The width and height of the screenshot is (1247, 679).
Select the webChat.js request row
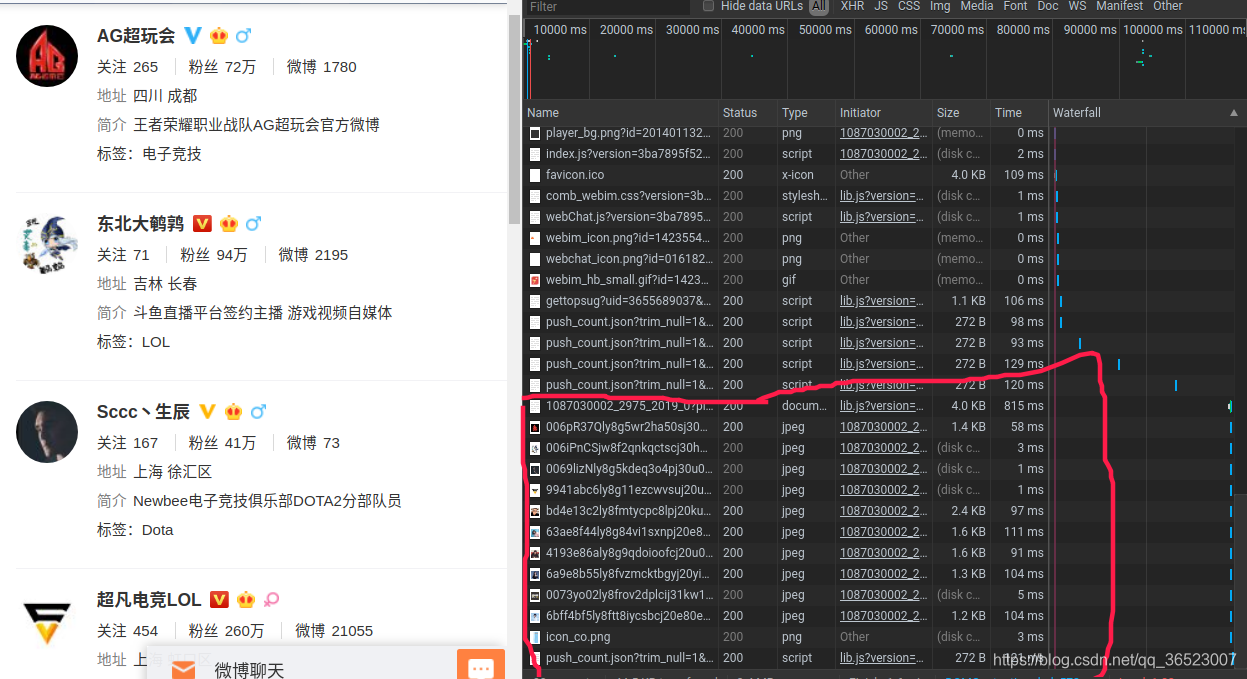tap(885, 217)
